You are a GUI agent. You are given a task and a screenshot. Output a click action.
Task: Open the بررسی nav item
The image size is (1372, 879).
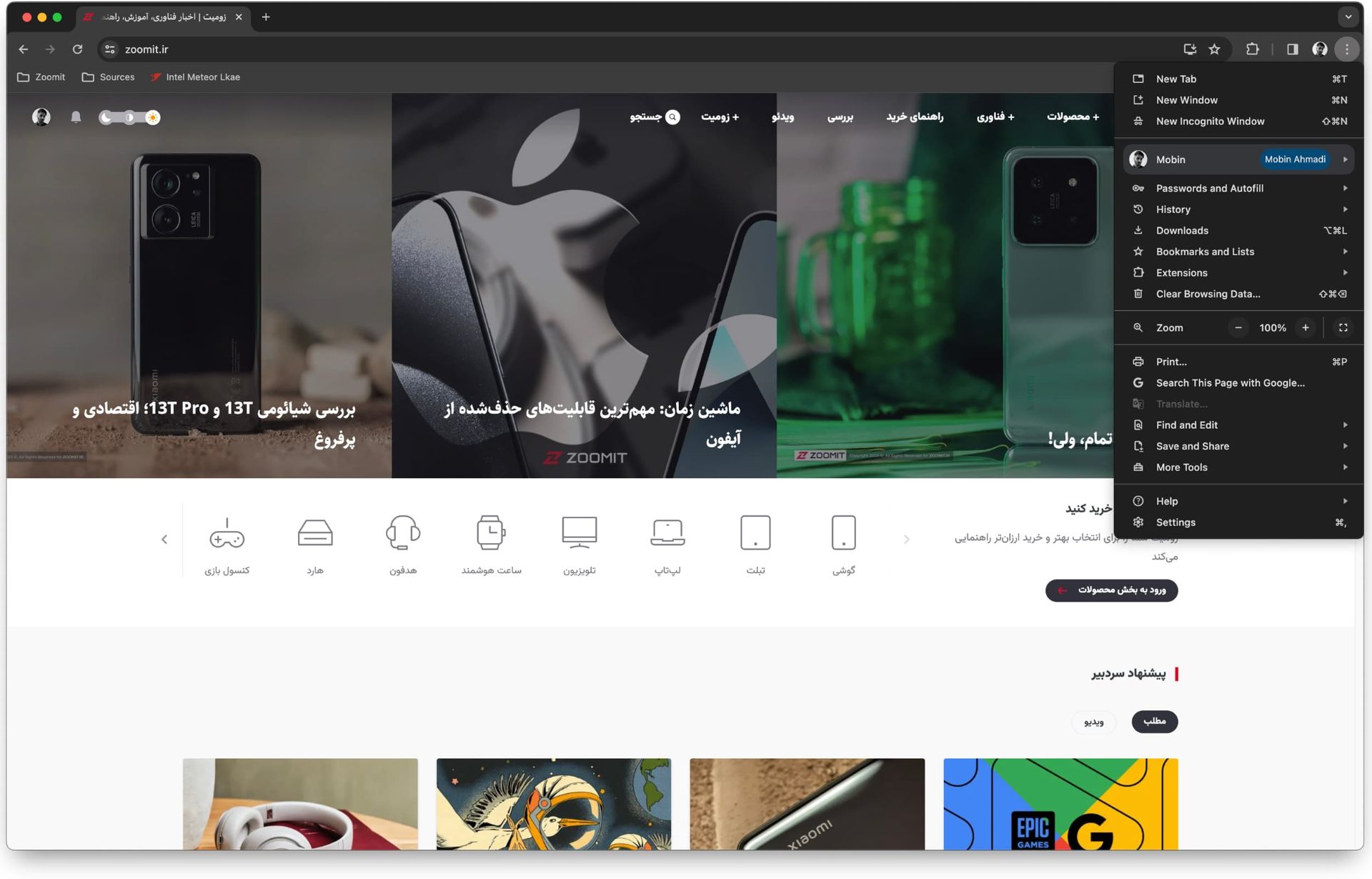tap(840, 117)
